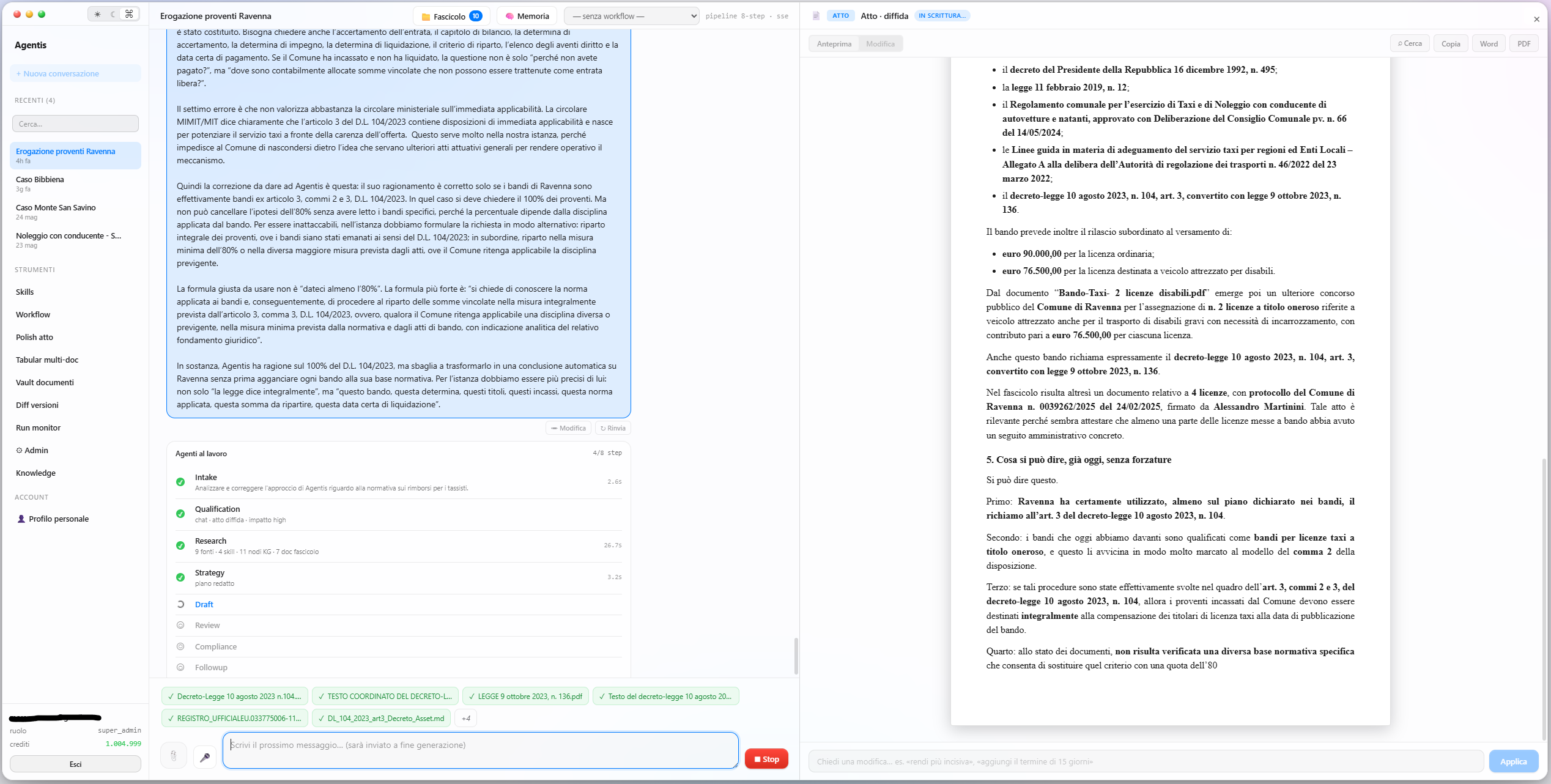Click the '4/8 step' progress indicator
This screenshot has width=1551, height=784.
click(607, 453)
